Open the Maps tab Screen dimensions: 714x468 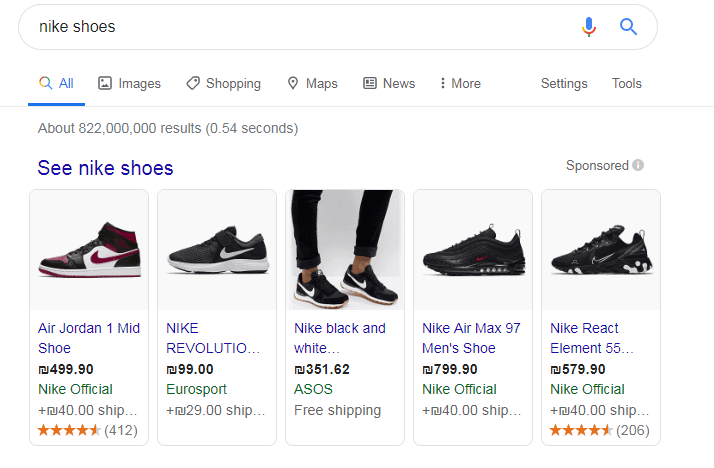(x=312, y=84)
